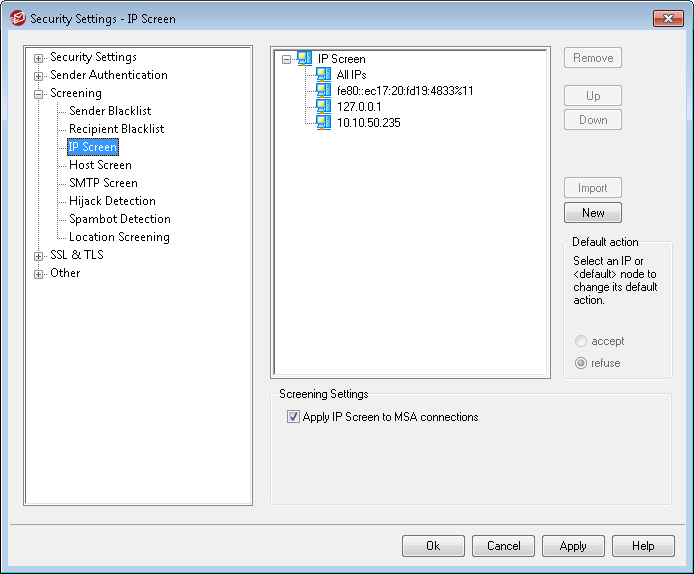
Task: Click the icon next to fe80::ec17:20:fd19:4833%11
Action: pos(323,91)
